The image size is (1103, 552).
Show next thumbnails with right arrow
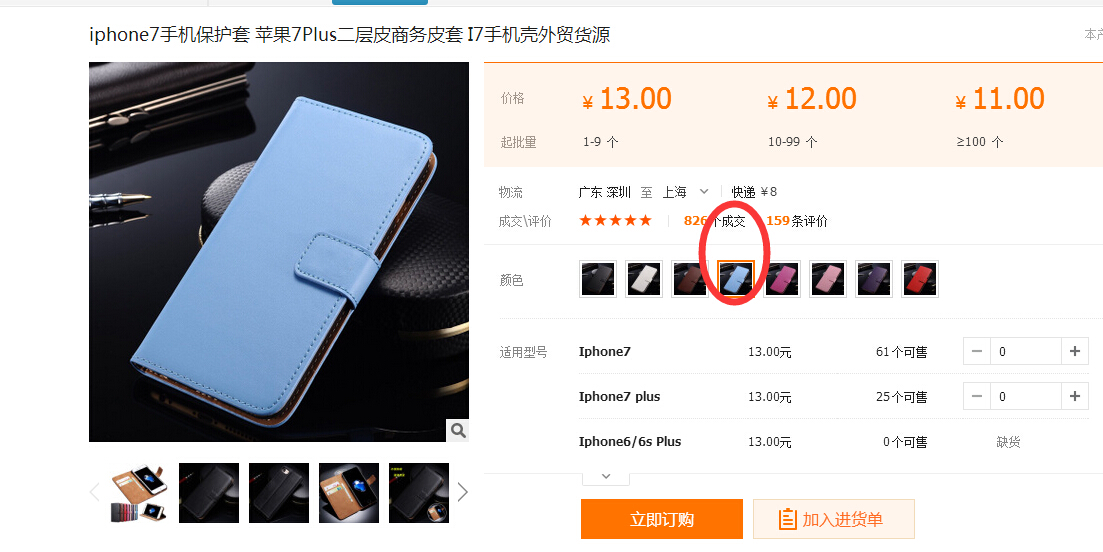click(462, 492)
